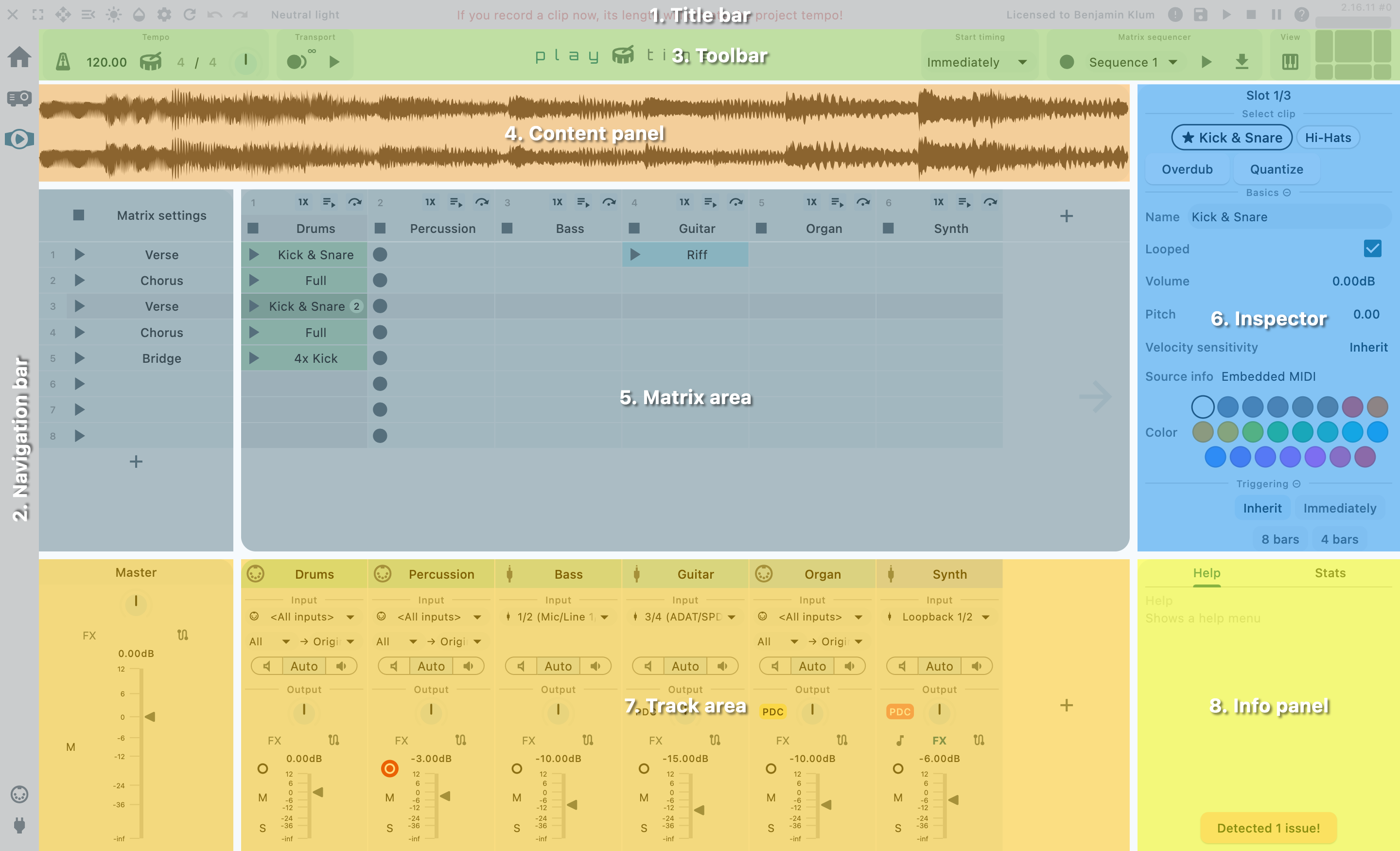This screenshot has height=851, width=1400.
Task: Click the four-arrow move icon in the title bar
Action: [63, 15]
